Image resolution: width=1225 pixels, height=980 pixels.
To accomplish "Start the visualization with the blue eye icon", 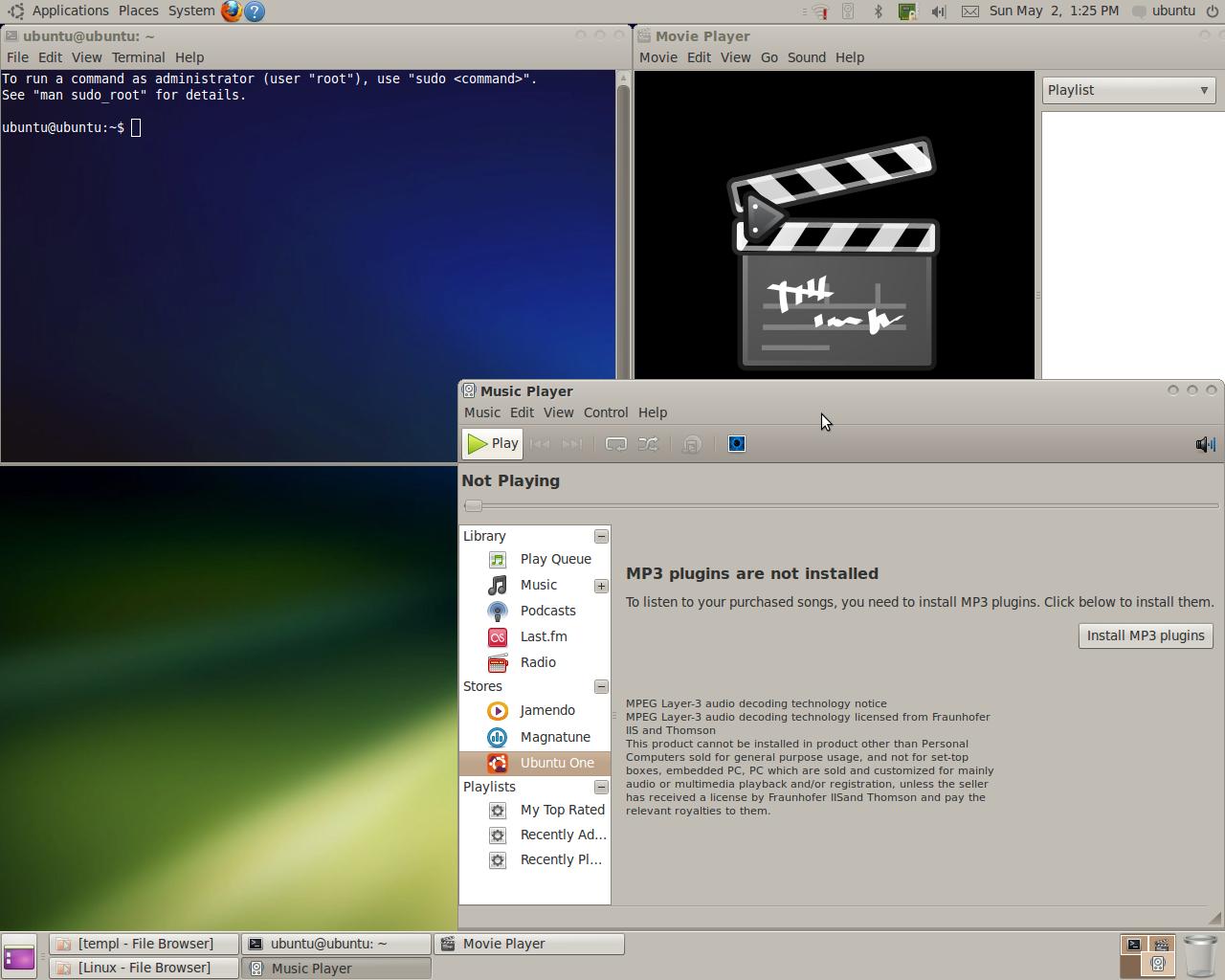I will tap(737, 444).
